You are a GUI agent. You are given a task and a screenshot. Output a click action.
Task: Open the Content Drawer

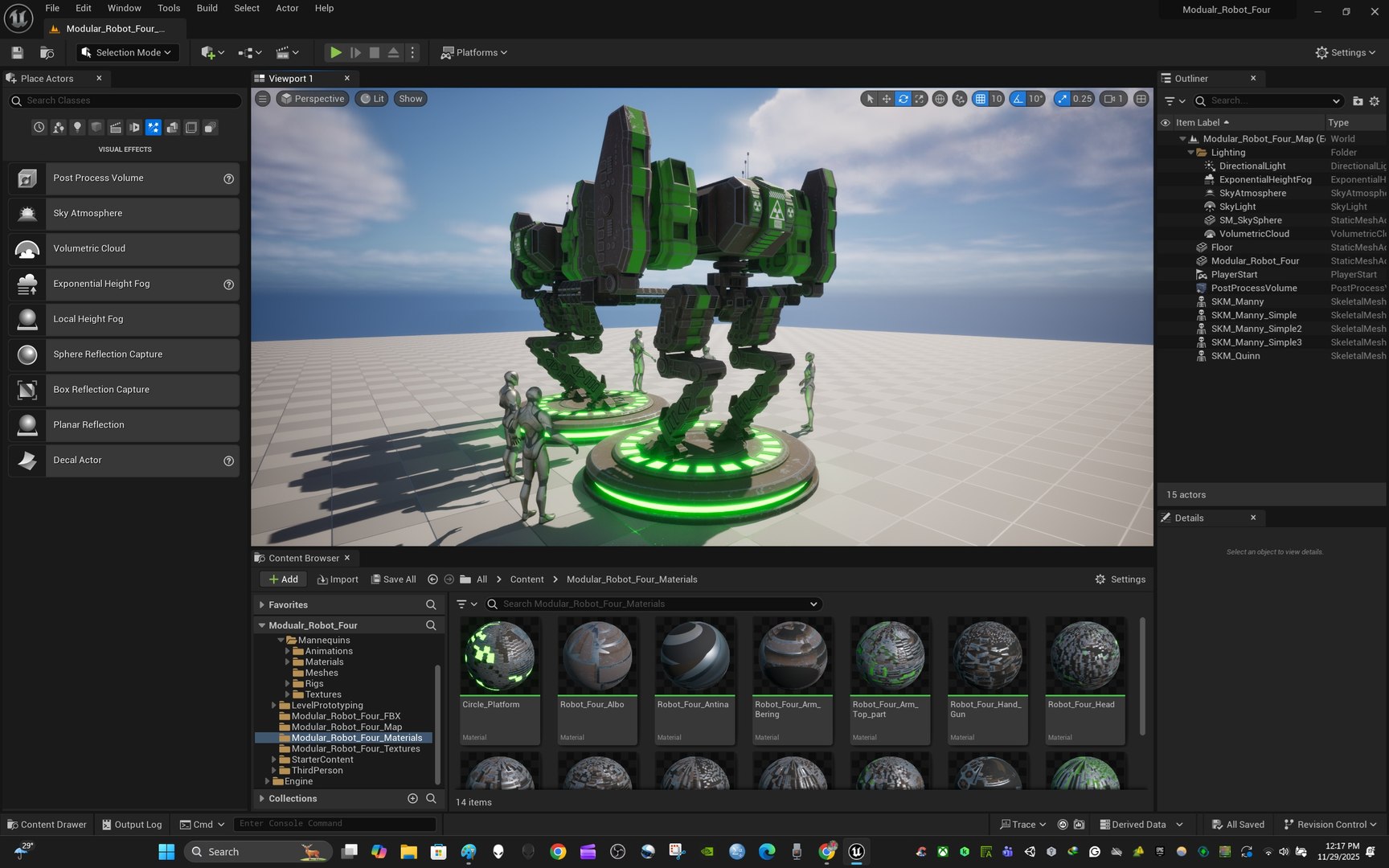click(47, 825)
